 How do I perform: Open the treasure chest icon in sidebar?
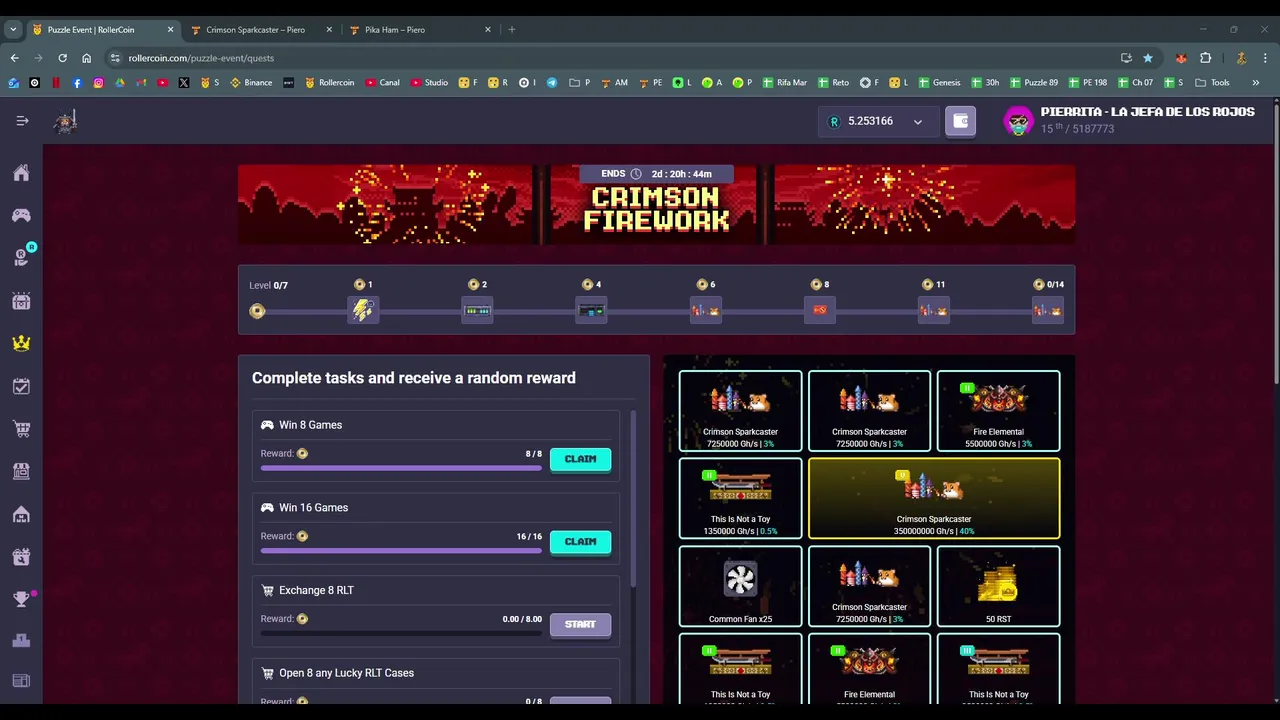(21, 301)
